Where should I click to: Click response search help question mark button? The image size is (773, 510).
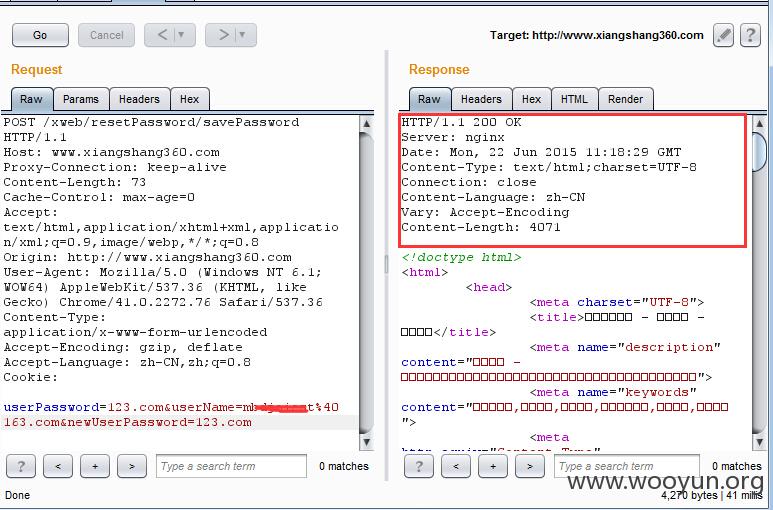coord(419,466)
